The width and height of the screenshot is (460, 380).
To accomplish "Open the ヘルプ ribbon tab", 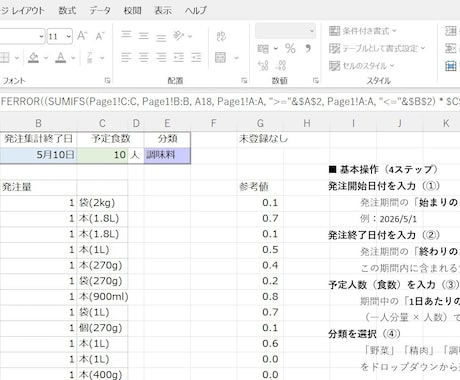I will 196,10.
